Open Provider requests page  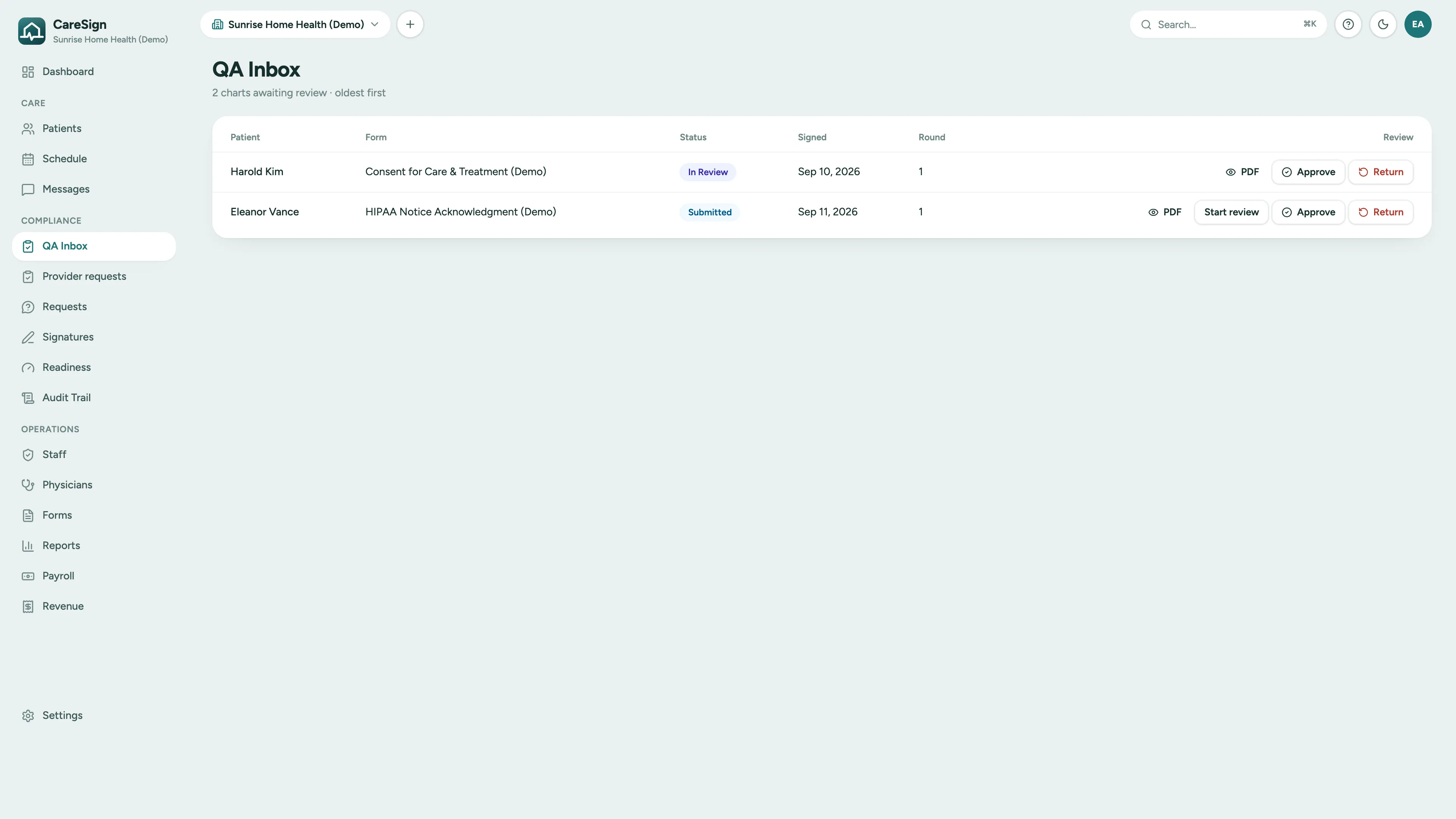coord(94,276)
